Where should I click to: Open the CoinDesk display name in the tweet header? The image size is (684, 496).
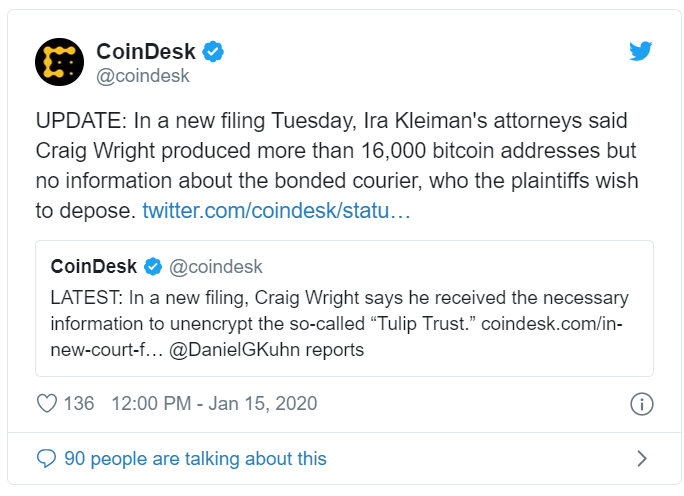point(146,50)
